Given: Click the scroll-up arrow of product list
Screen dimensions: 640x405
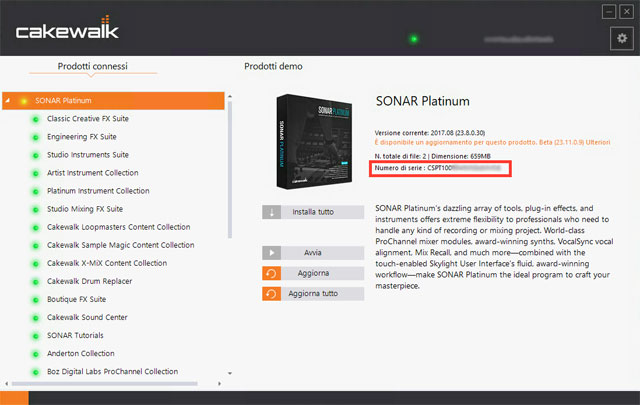Looking at the screenshot, I should pos(230,96).
